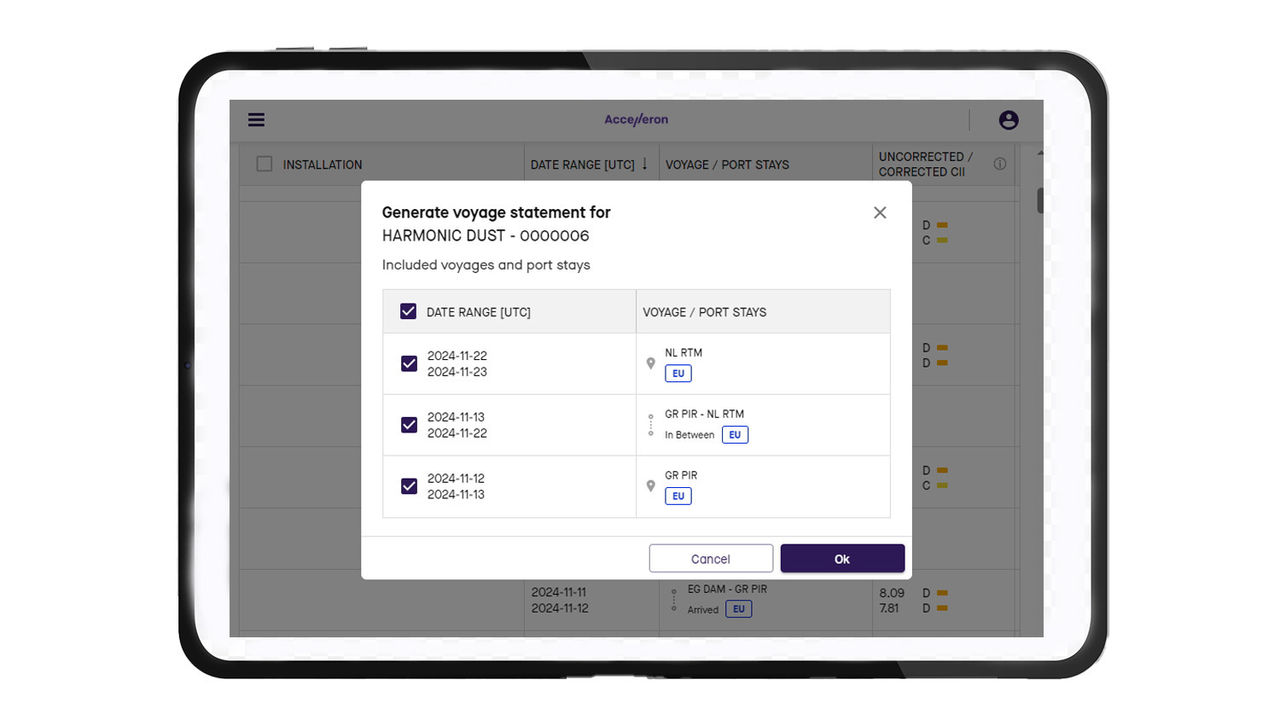Screen dimensions: 1280x720
Task: Click the background VOYAGE / PORT STAYS header
Action: coord(727,164)
